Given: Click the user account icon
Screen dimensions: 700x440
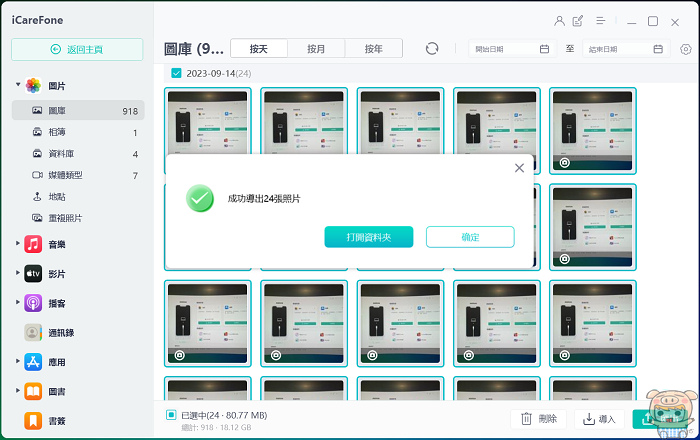Looking at the screenshot, I should pos(559,21).
